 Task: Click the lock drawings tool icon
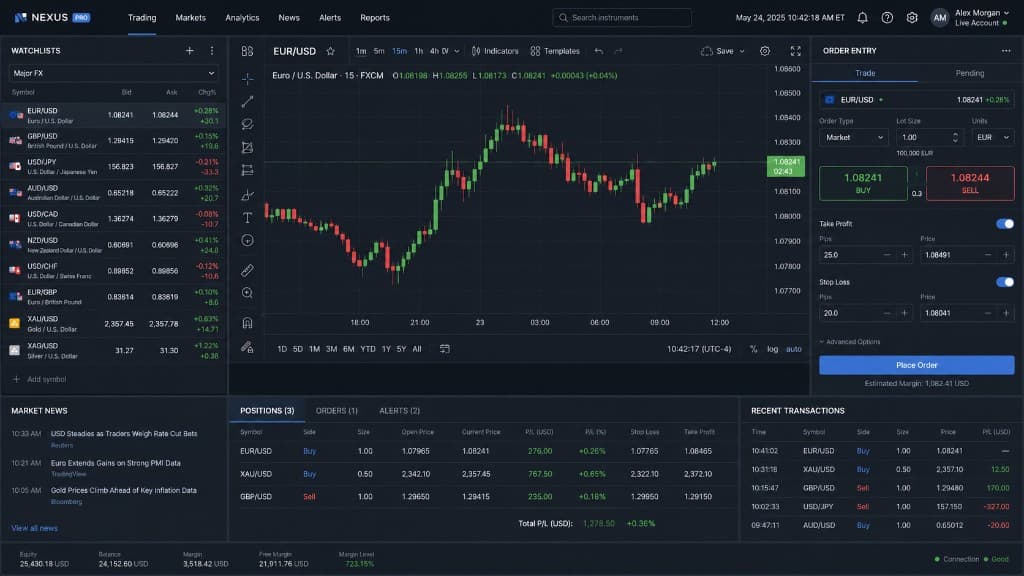coord(248,347)
